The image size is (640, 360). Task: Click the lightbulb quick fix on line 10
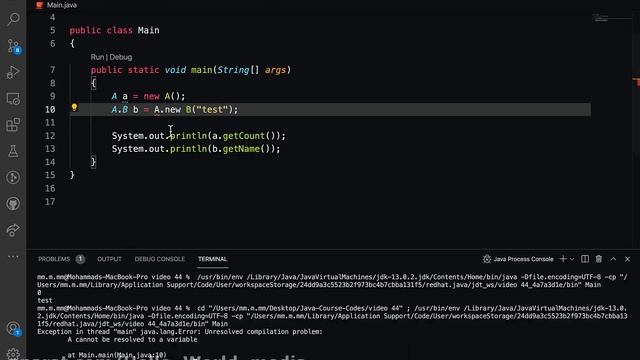[x=74, y=107]
